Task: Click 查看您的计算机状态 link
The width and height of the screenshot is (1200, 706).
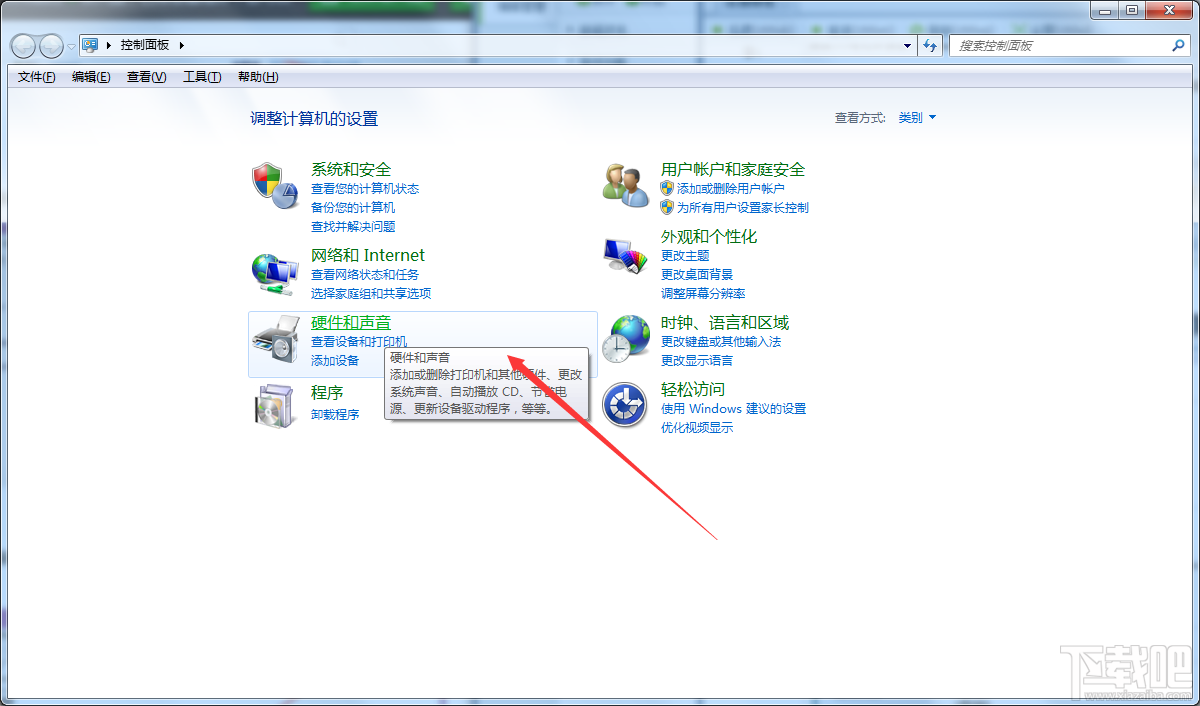Action: [x=365, y=188]
